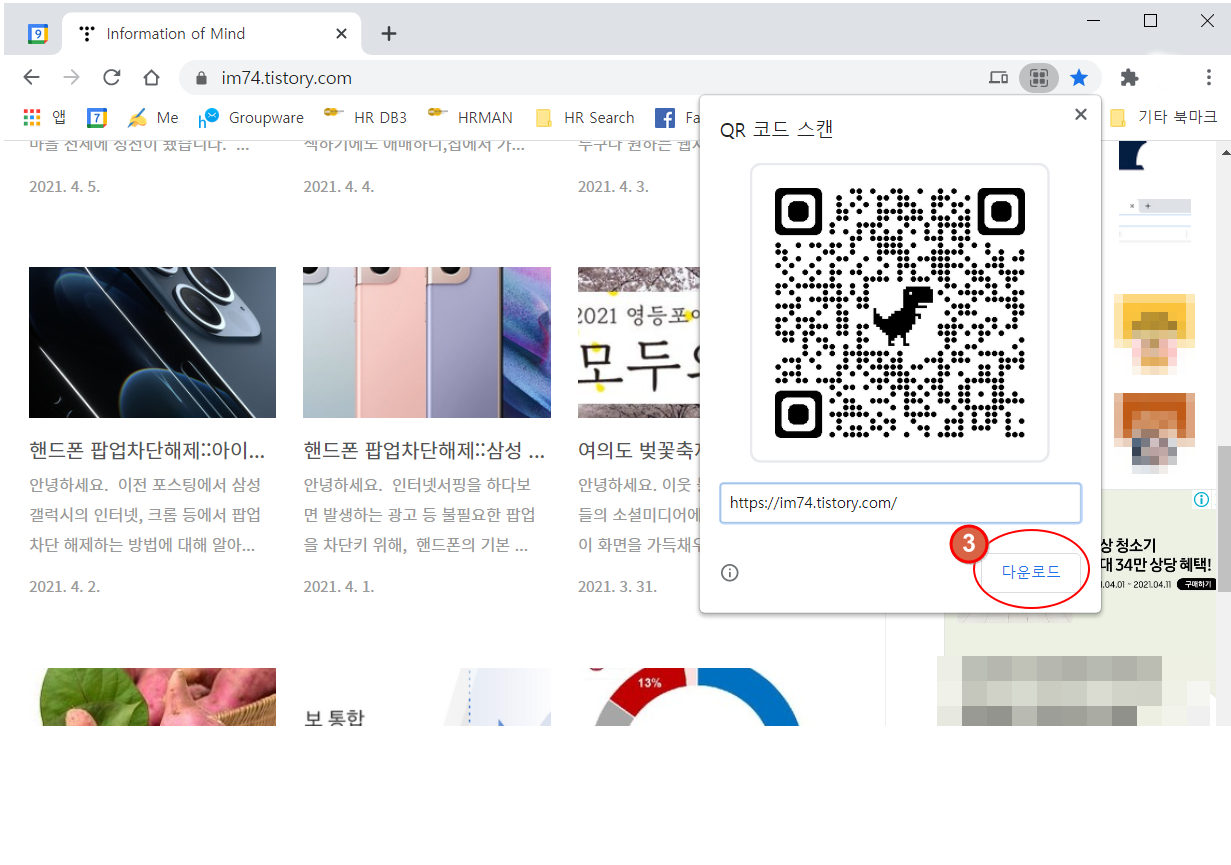
Task: Open the Groupware bookmark
Action: (252, 118)
